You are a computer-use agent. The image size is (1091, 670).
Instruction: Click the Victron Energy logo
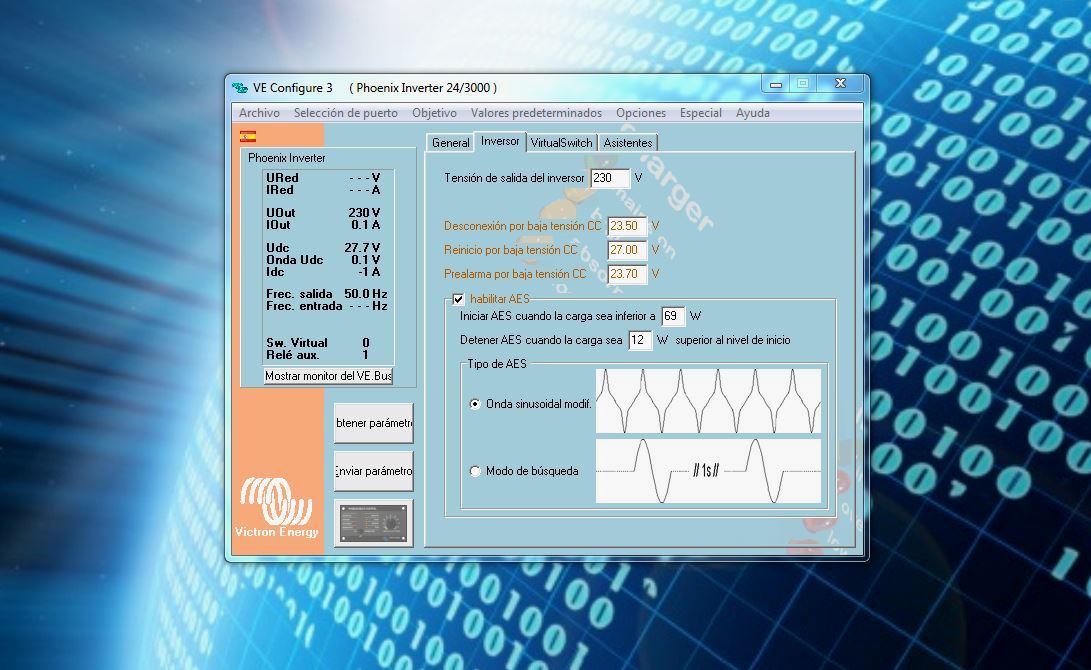tap(277, 507)
